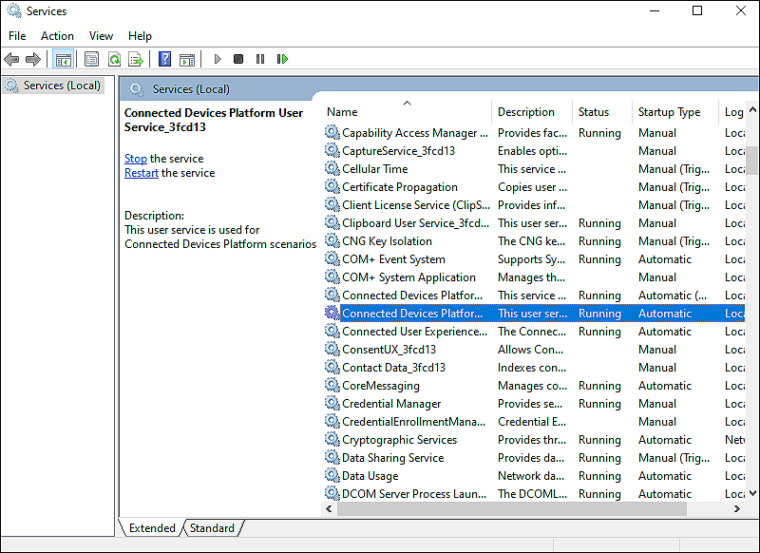
Task: Click 'Supports Sy...' description cell
Action: 531,259
